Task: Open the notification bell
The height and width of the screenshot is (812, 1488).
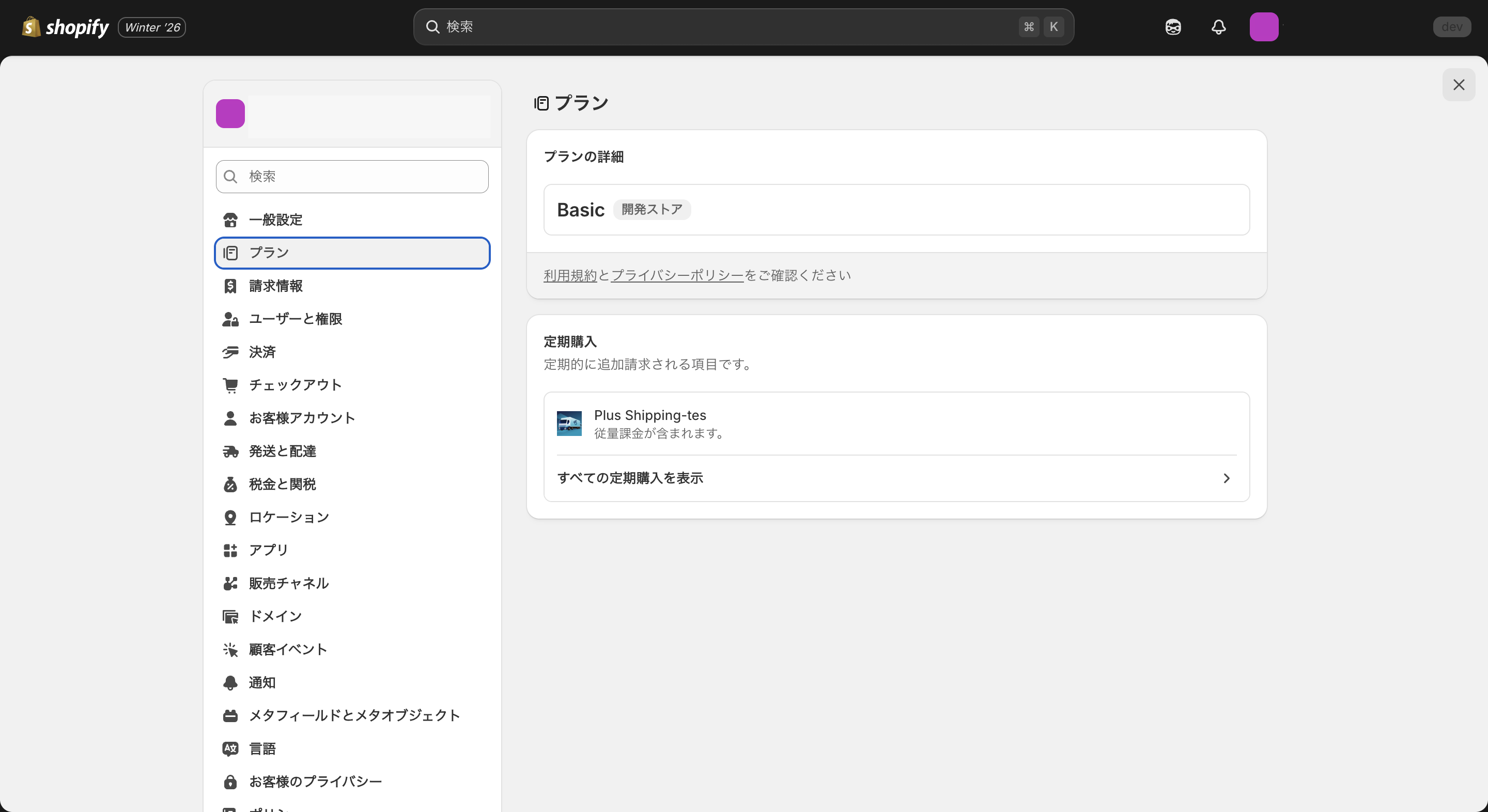Action: click(x=1218, y=26)
